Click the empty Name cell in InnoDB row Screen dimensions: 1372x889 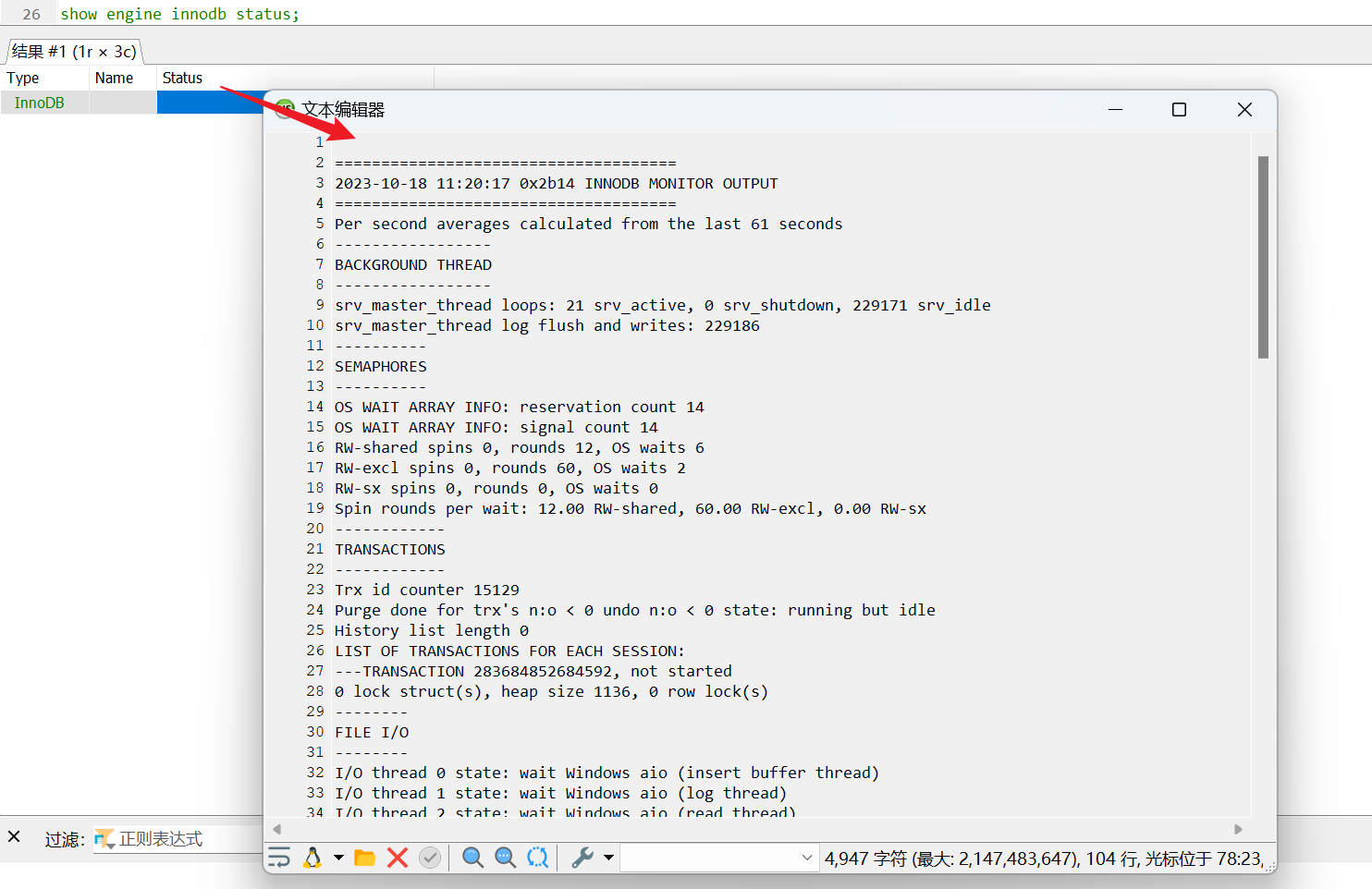pos(123,103)
